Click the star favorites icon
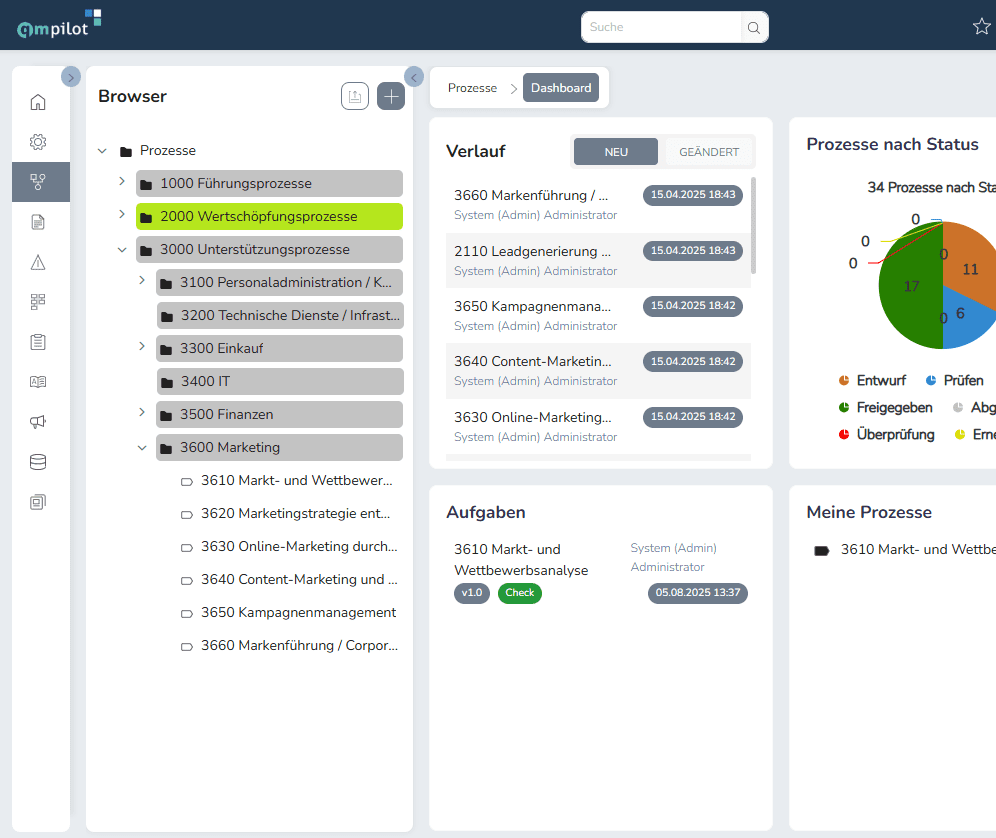This screenshot has width=996, height=838. pyautogui.click(x=981, y=27)
